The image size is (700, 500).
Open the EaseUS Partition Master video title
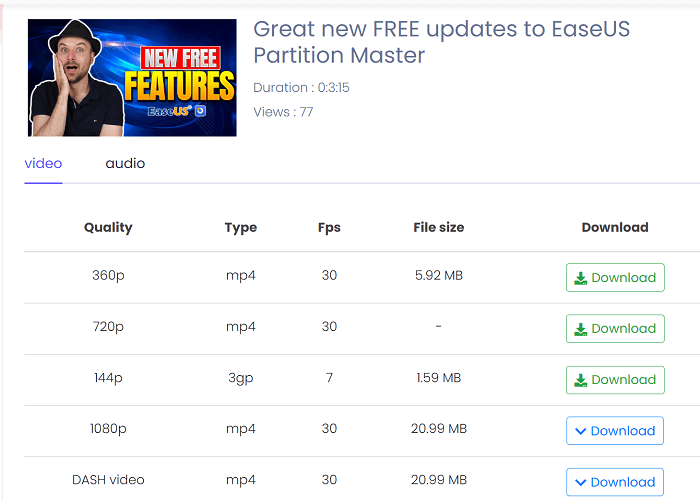click(x=441, y=42)
